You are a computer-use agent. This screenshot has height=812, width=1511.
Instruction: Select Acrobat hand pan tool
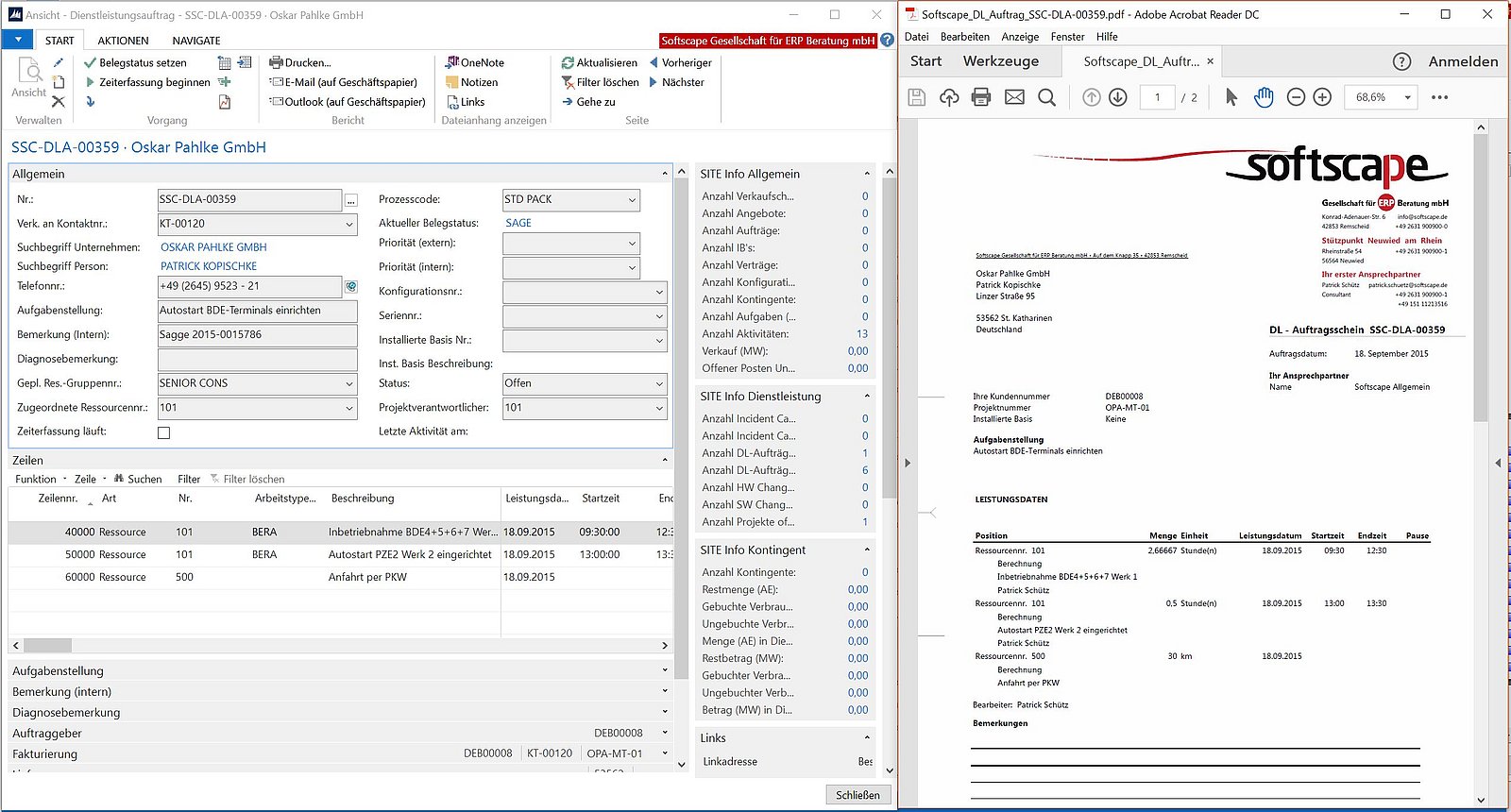(x=1264, y=97)
